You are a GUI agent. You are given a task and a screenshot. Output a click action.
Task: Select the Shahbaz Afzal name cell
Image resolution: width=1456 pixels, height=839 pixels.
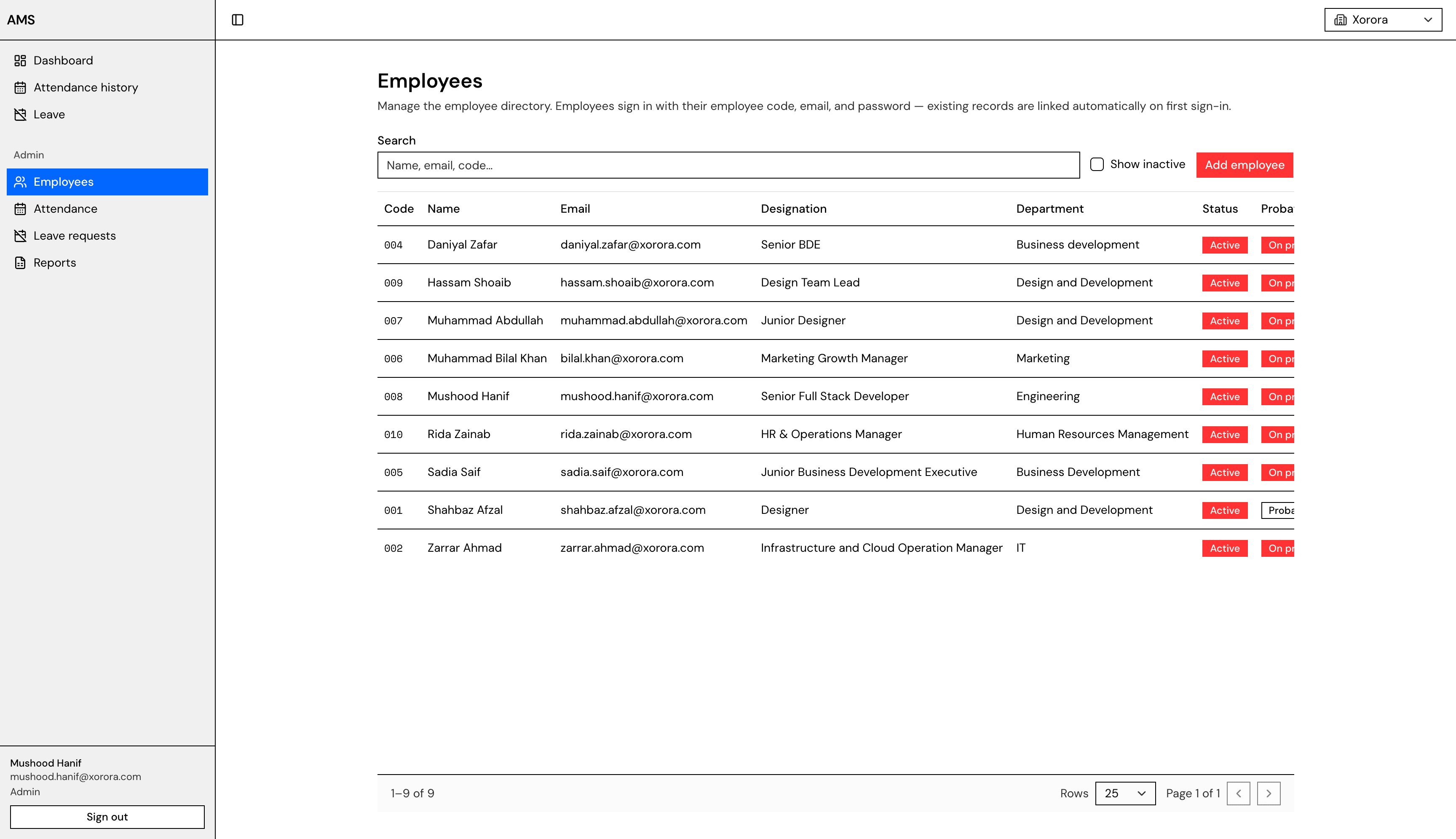465,510
